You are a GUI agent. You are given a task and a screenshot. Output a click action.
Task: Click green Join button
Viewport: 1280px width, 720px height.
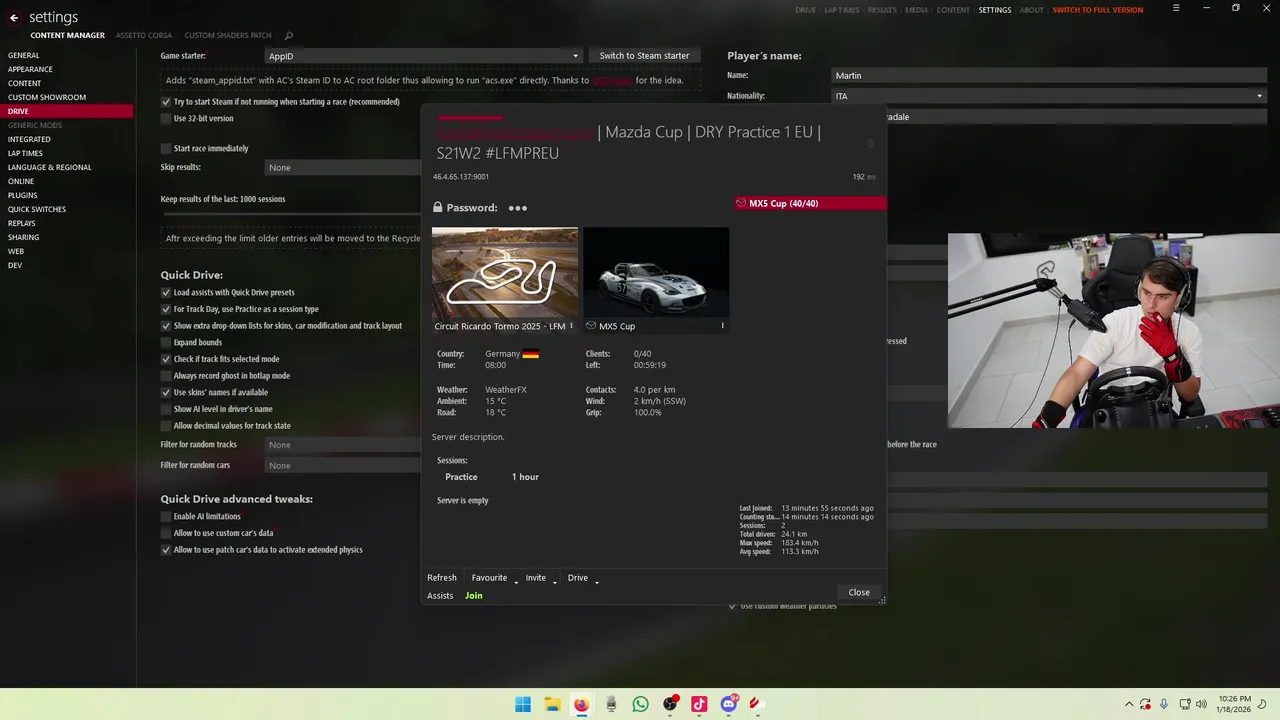pos(474,596)
